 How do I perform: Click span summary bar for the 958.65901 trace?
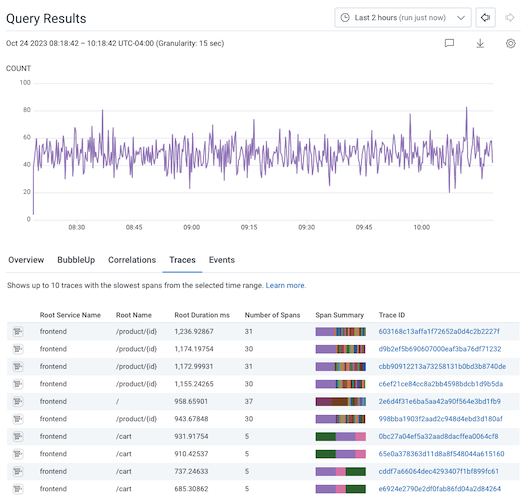click(341, 401)
